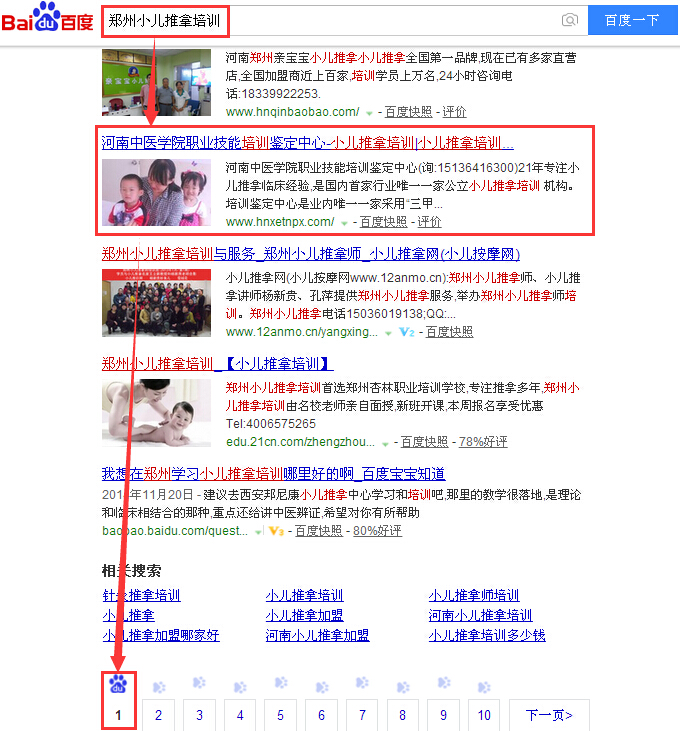Click paw icon above page 10

484,687
